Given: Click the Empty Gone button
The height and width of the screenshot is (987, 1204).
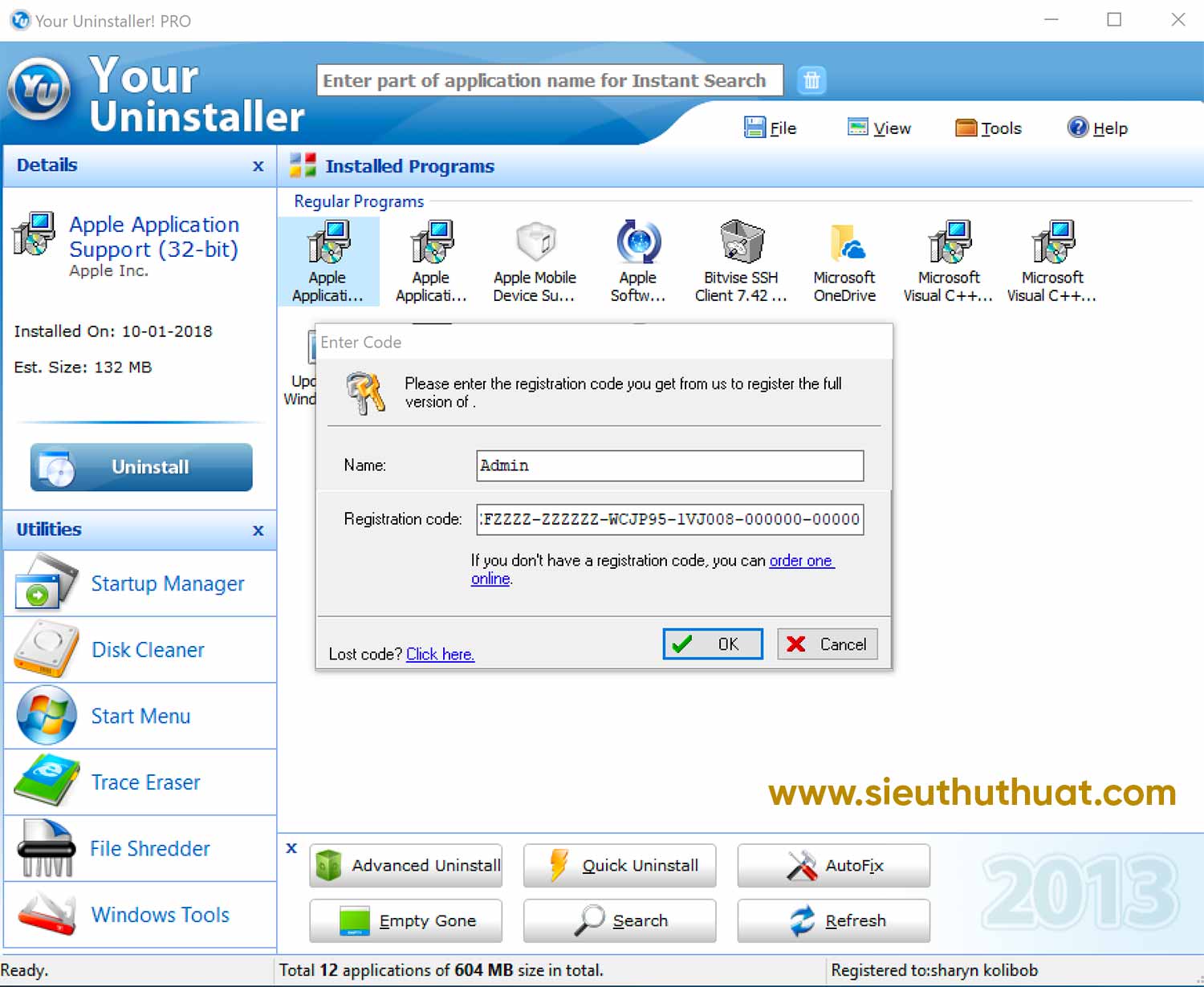Looking at the screenshot, I should click(x=405, y=921).
